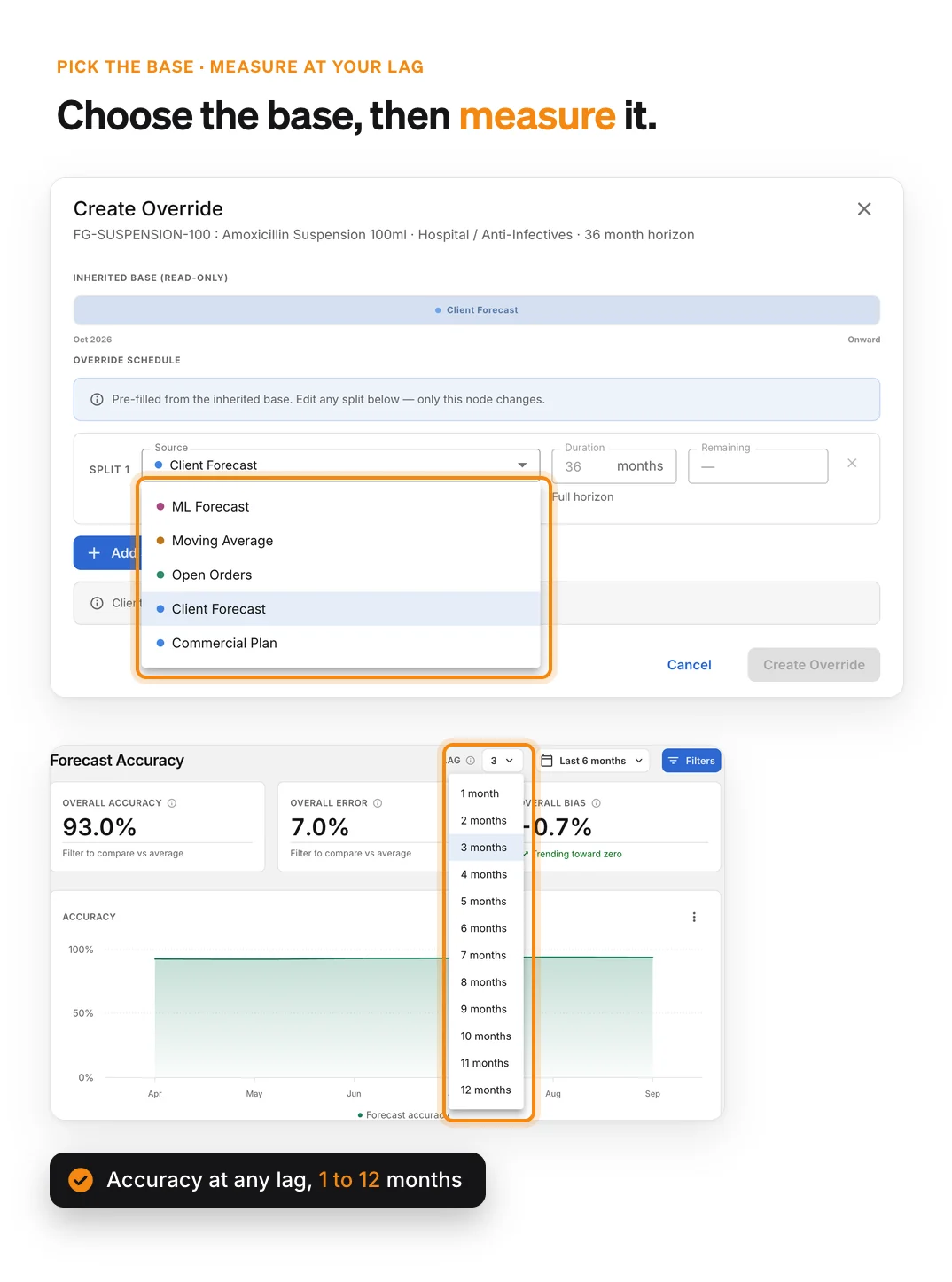Click the Client Forecast inherited base bar
952x1282 pixels.
tap(477, 310)
